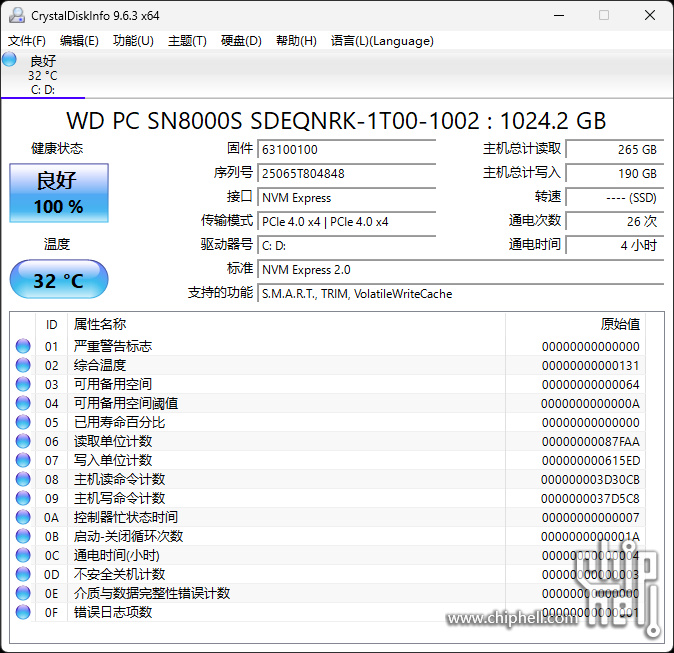Click the features field S.M.A.R.T., TRIM, VolatileWriteCache

click(x=461, y=294)
